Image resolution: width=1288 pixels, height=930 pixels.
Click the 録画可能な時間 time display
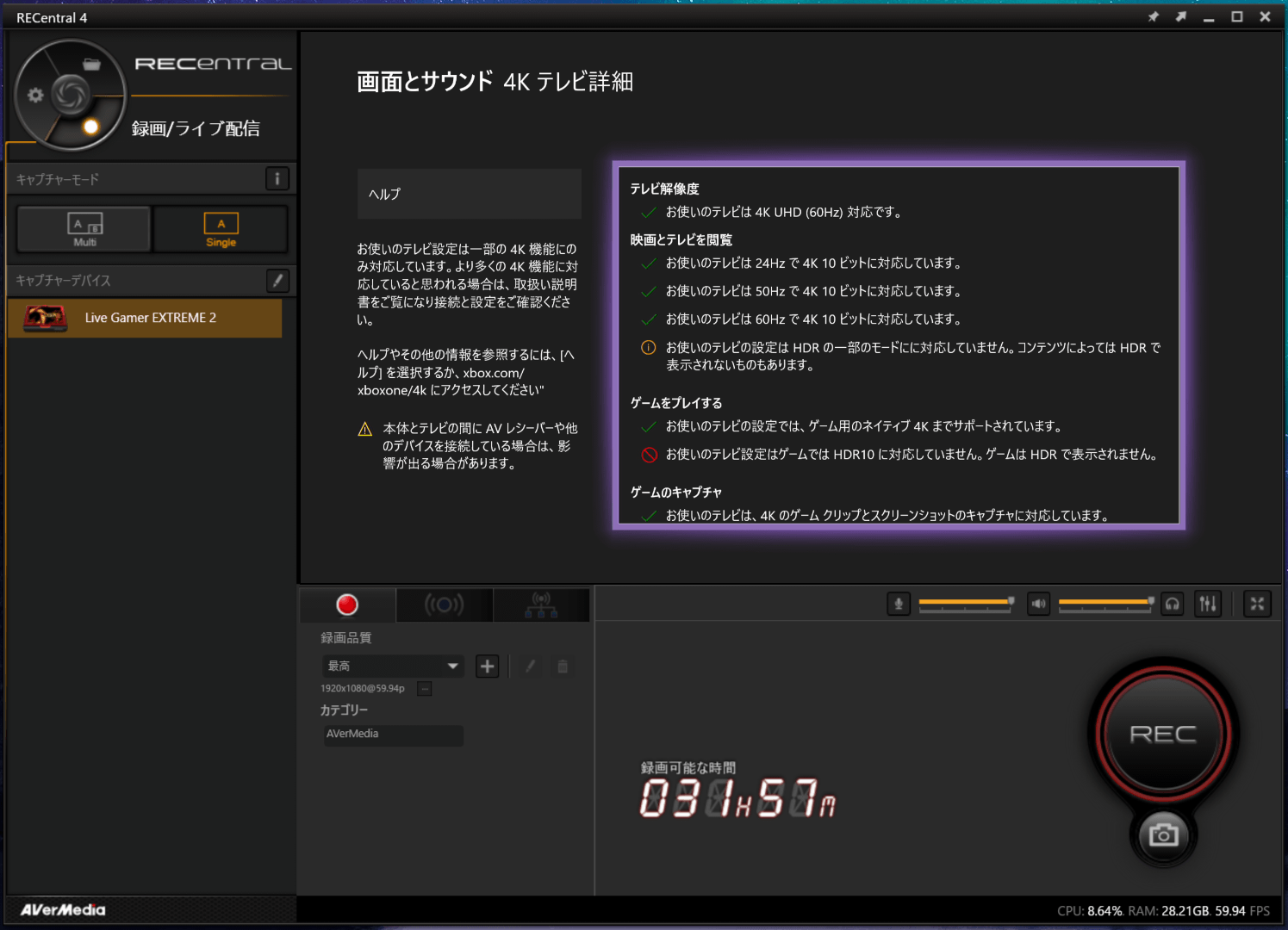click(737, 798)
